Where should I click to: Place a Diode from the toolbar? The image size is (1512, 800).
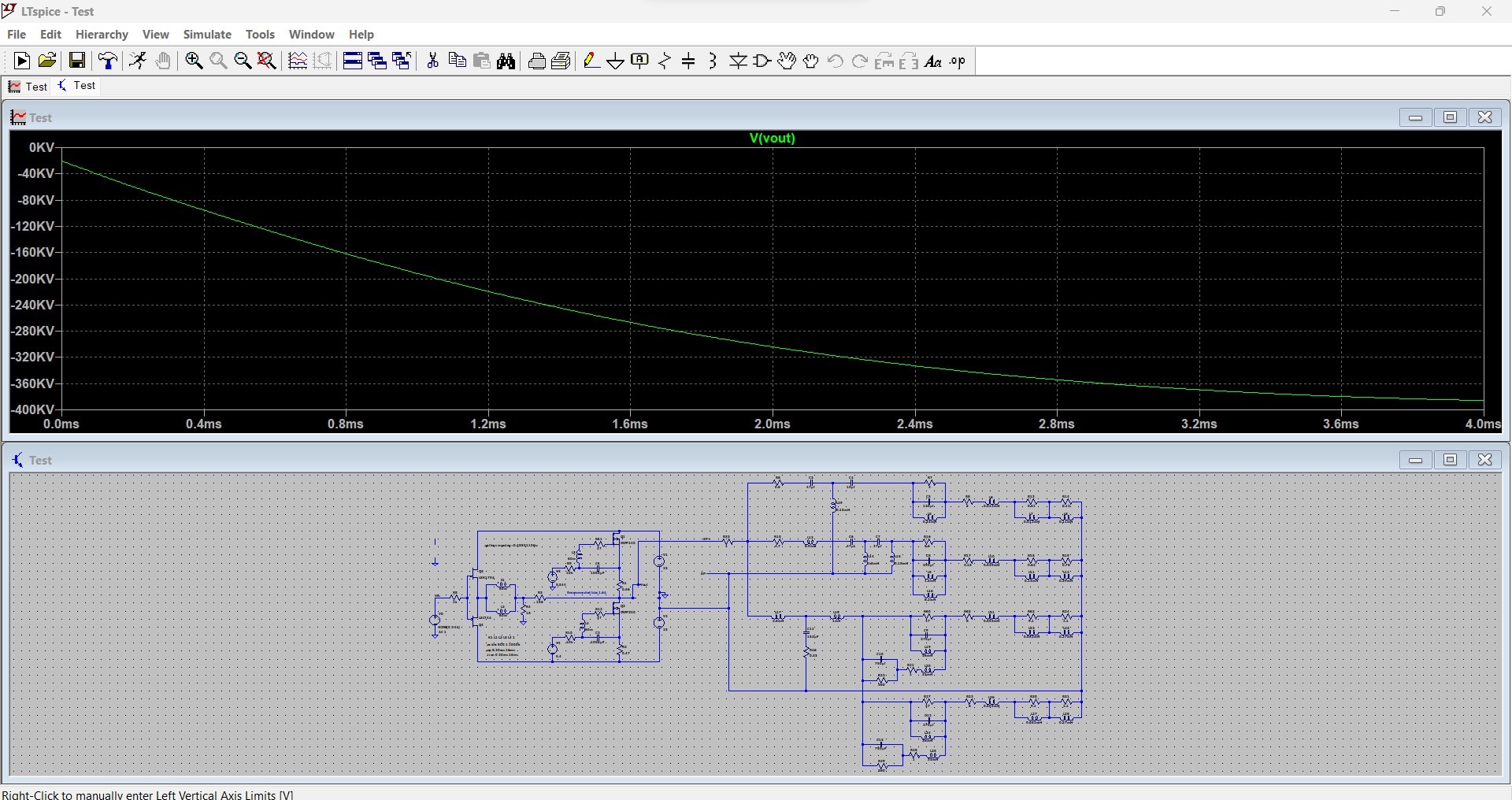pyautogui.click(x=738, y=61)
